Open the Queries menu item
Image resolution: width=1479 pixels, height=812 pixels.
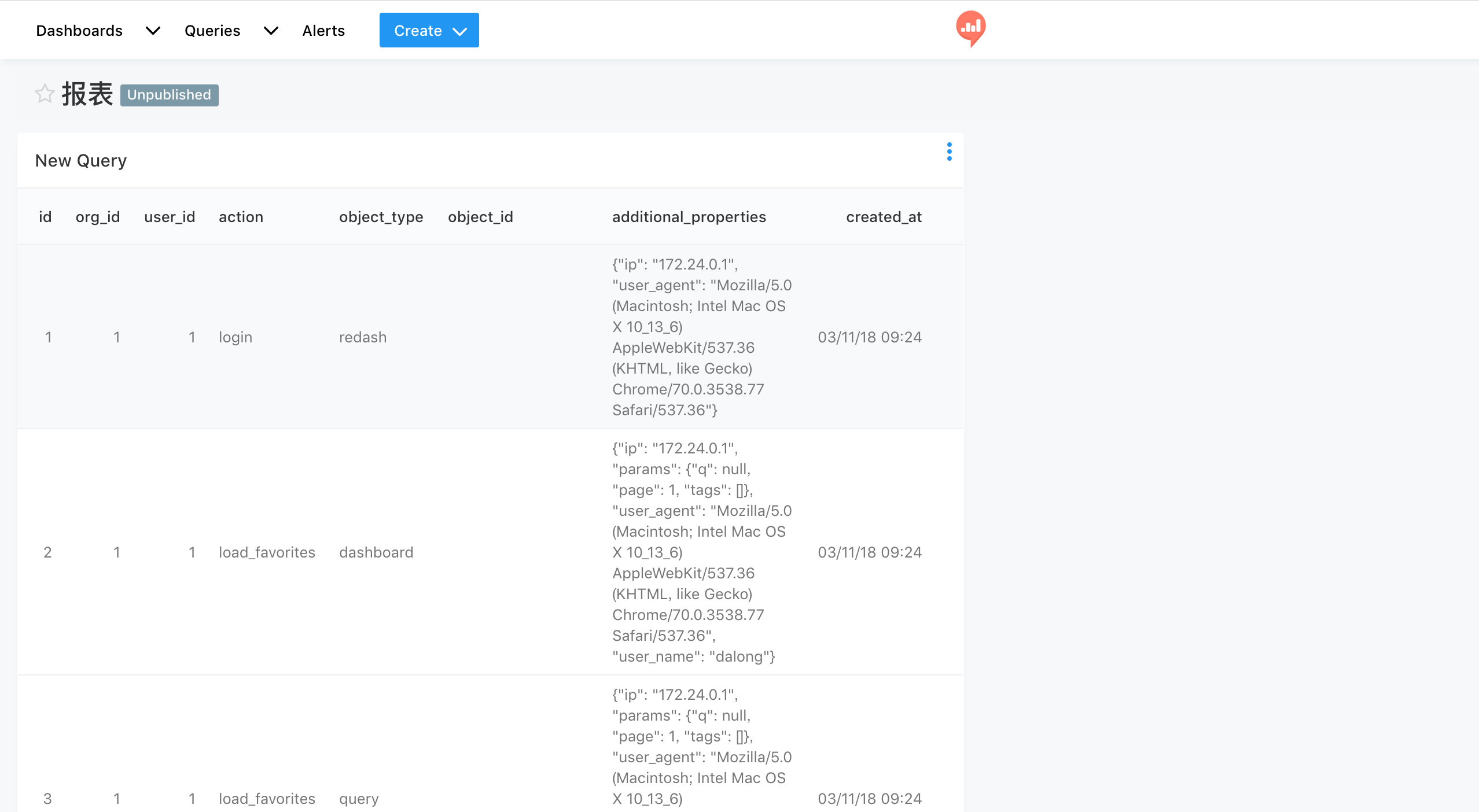(x=212, y=31)
